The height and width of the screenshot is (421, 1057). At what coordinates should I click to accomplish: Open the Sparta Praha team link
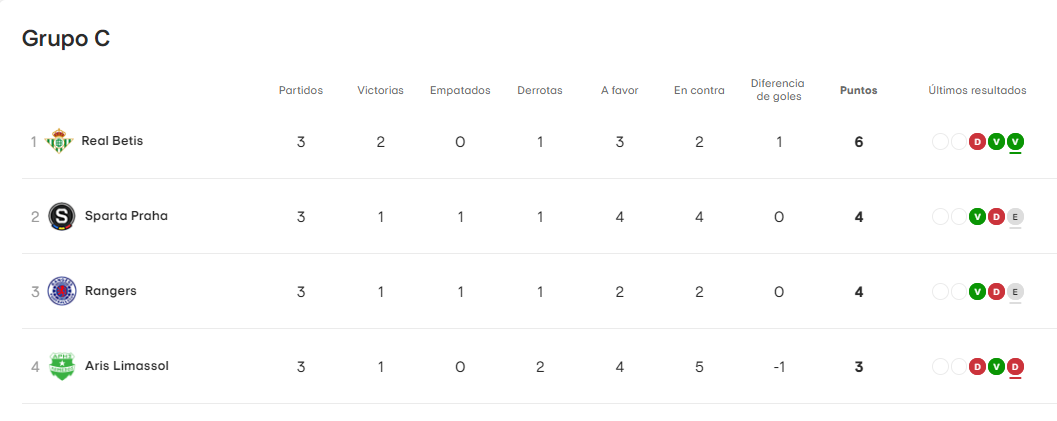[x=126, y=216]
